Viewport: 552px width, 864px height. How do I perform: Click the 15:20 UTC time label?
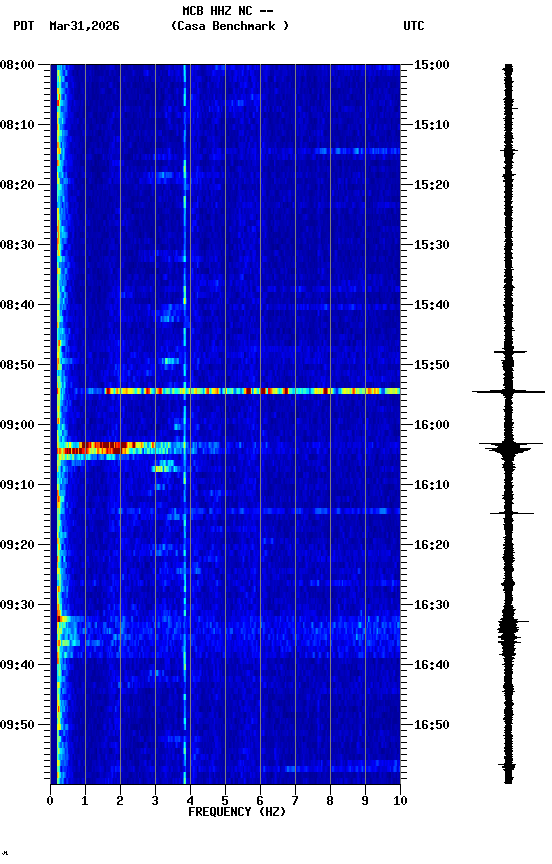pos(432,185)
